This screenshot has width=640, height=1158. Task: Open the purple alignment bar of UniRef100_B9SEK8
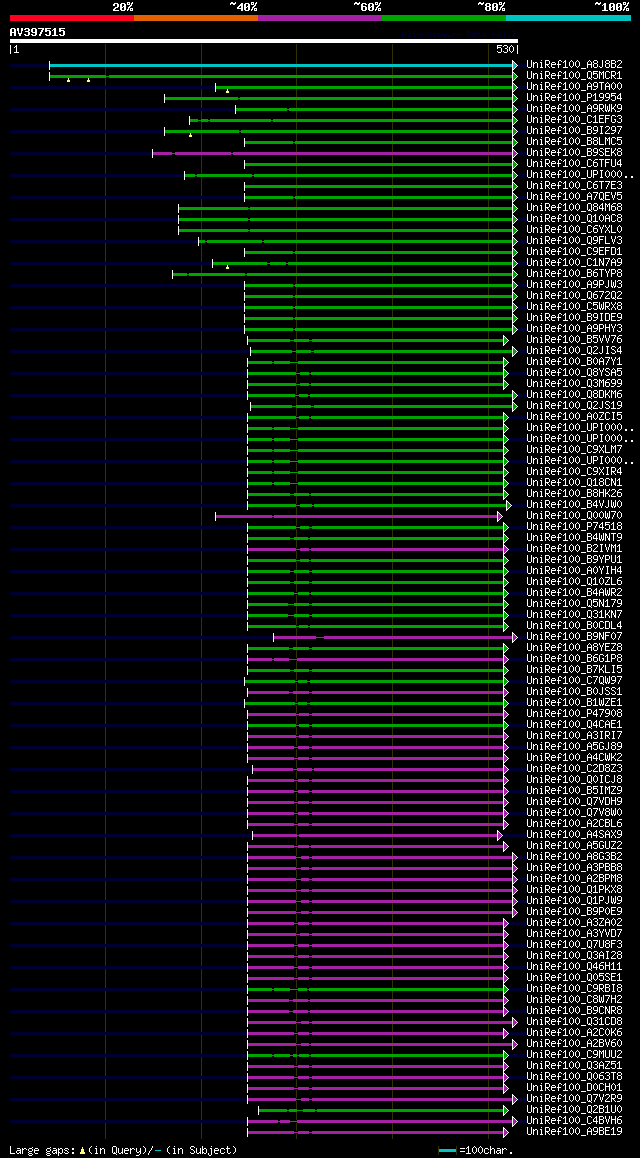[x=335, y=153]
